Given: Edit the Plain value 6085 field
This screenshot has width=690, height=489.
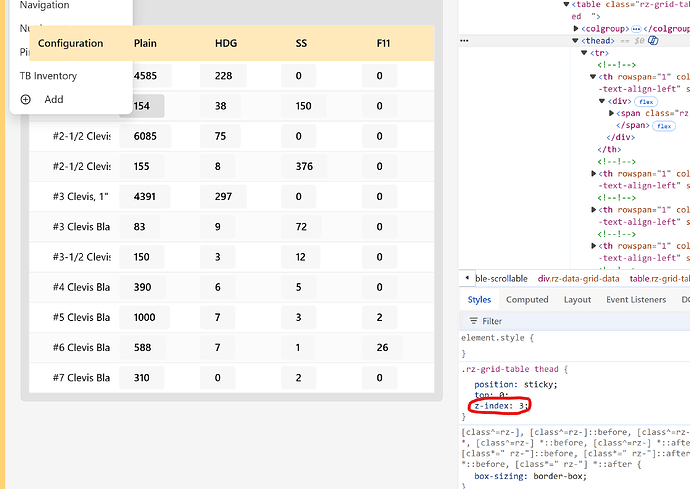Looking at the screenshot, I should 144,137.
